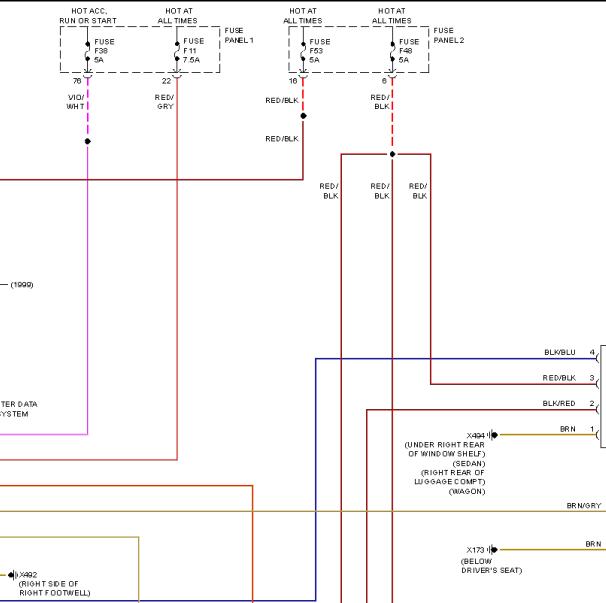The width and height of the screenshot is (606, 603).
Task: Click the Fuse F11 fuse symbol
Action: click(x=177, y=51)
